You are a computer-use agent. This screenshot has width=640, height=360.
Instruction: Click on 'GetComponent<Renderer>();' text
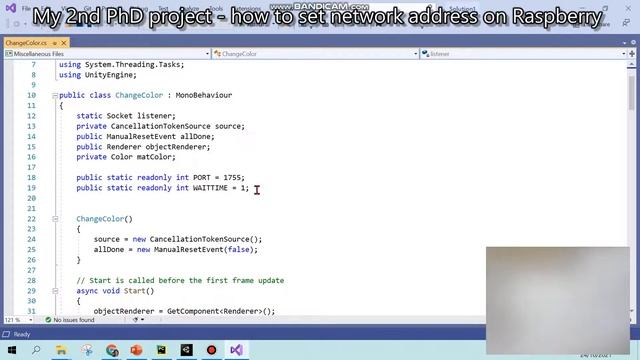tap(221, 311)
